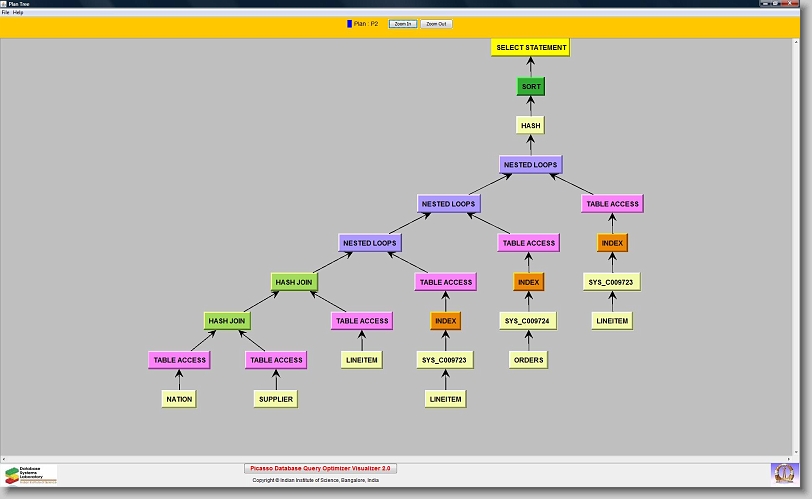Select the SYS_C009724 index name node
The width and height of the screenshot is (812, 499).
tap(528, 321)
